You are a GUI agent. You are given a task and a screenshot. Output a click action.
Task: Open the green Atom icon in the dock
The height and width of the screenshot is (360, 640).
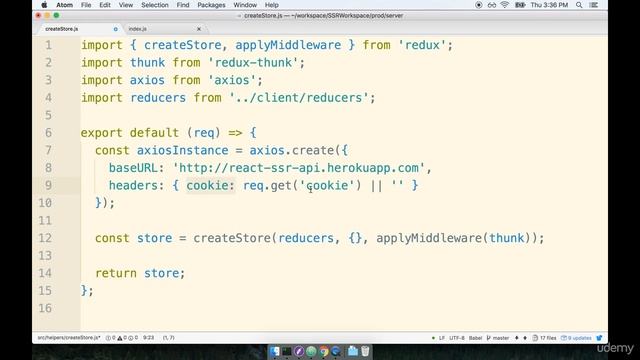pos(311,351)
